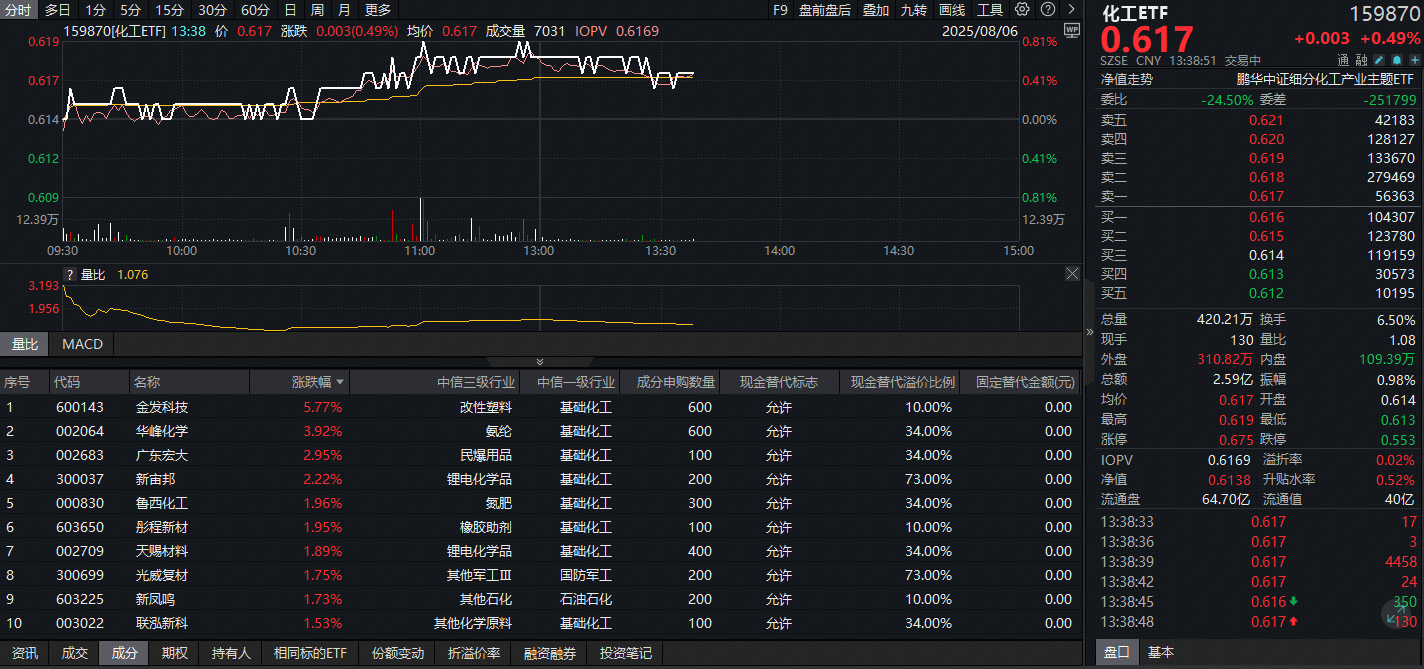Open the 资讯 news tab

[x=25, y=653]
